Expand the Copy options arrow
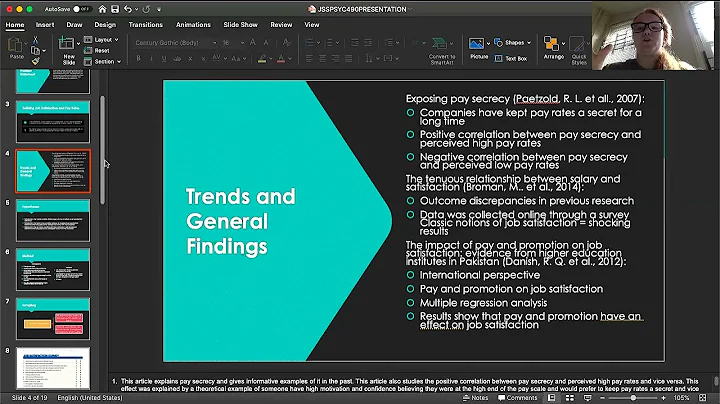 point(44,50)
